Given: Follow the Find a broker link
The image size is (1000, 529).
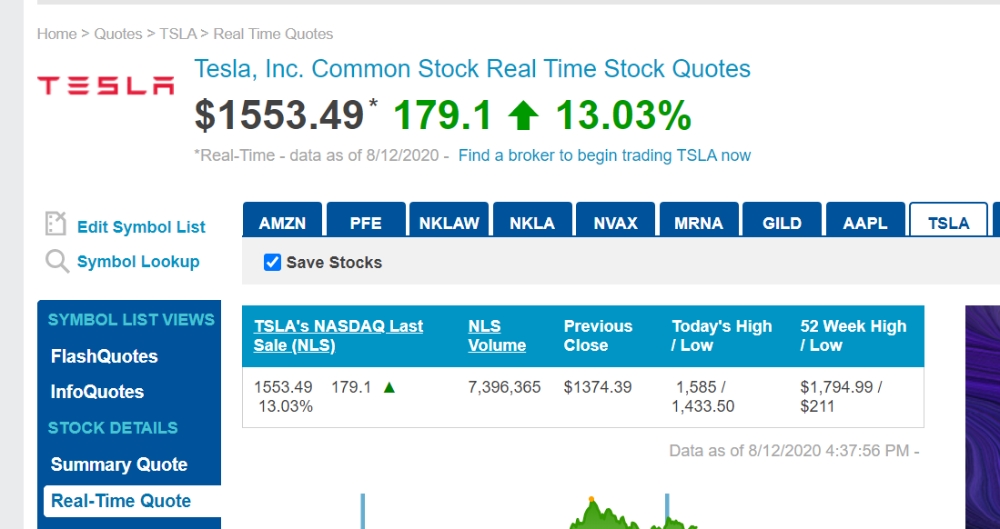Looking at the screenshot, I should pos(604,156).
